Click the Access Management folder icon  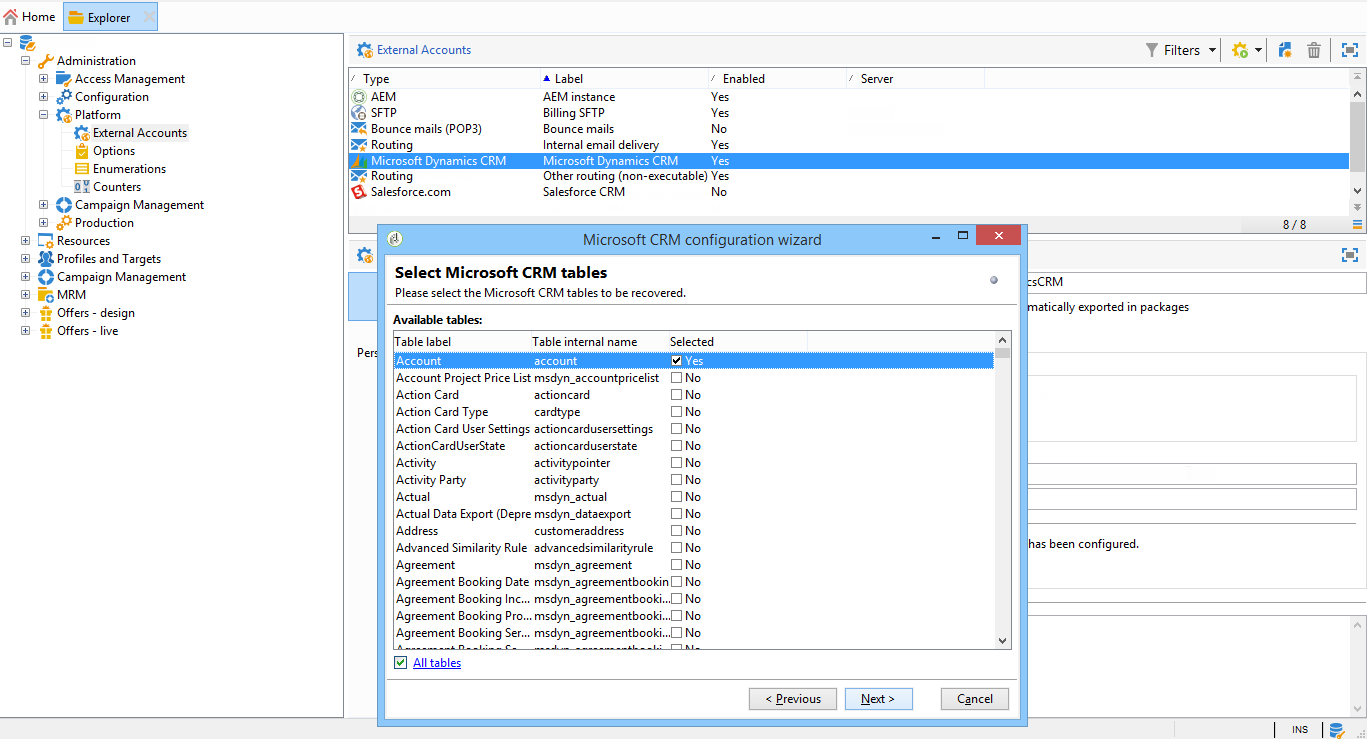(63, 79)
